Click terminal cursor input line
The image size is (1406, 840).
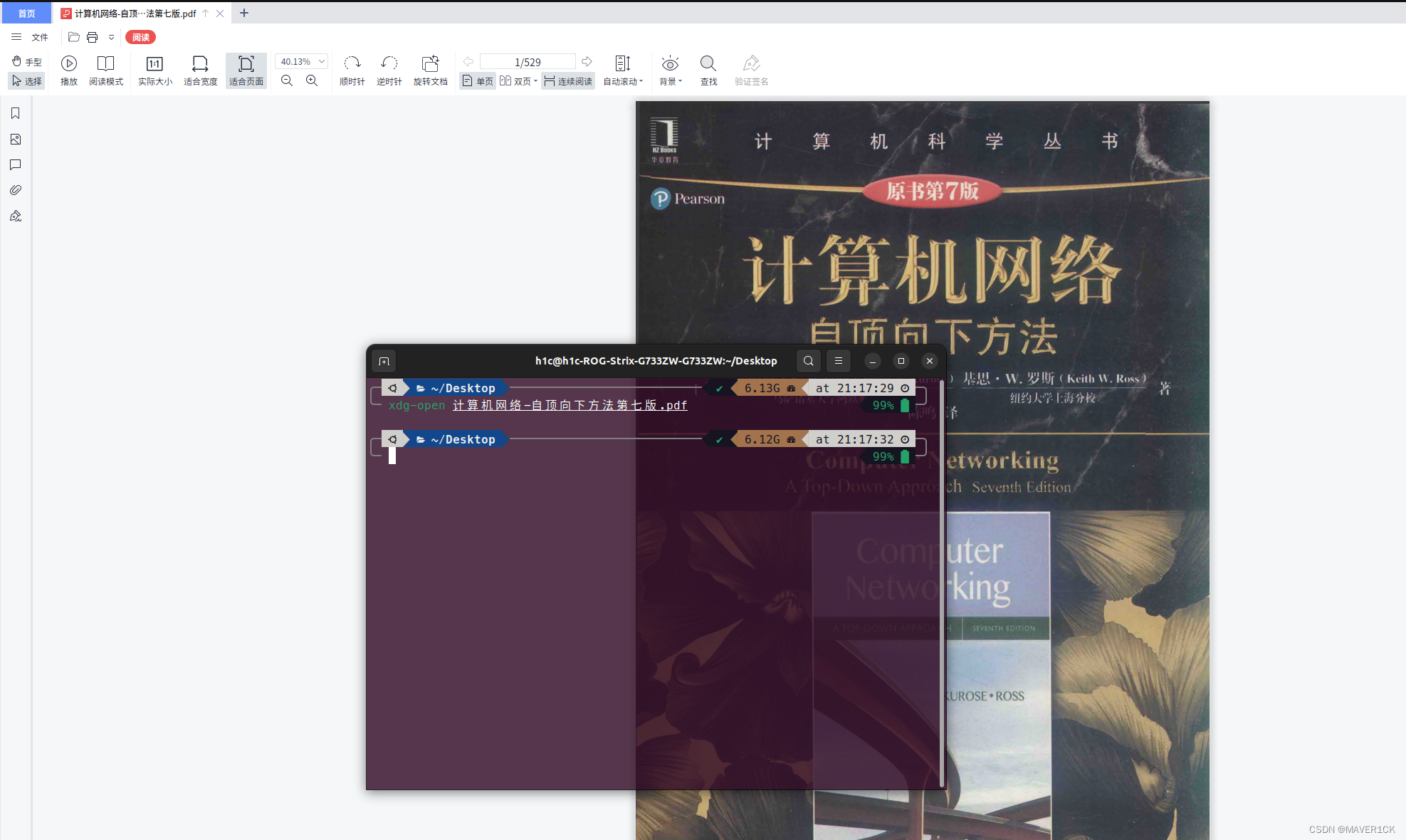(392, 456)
